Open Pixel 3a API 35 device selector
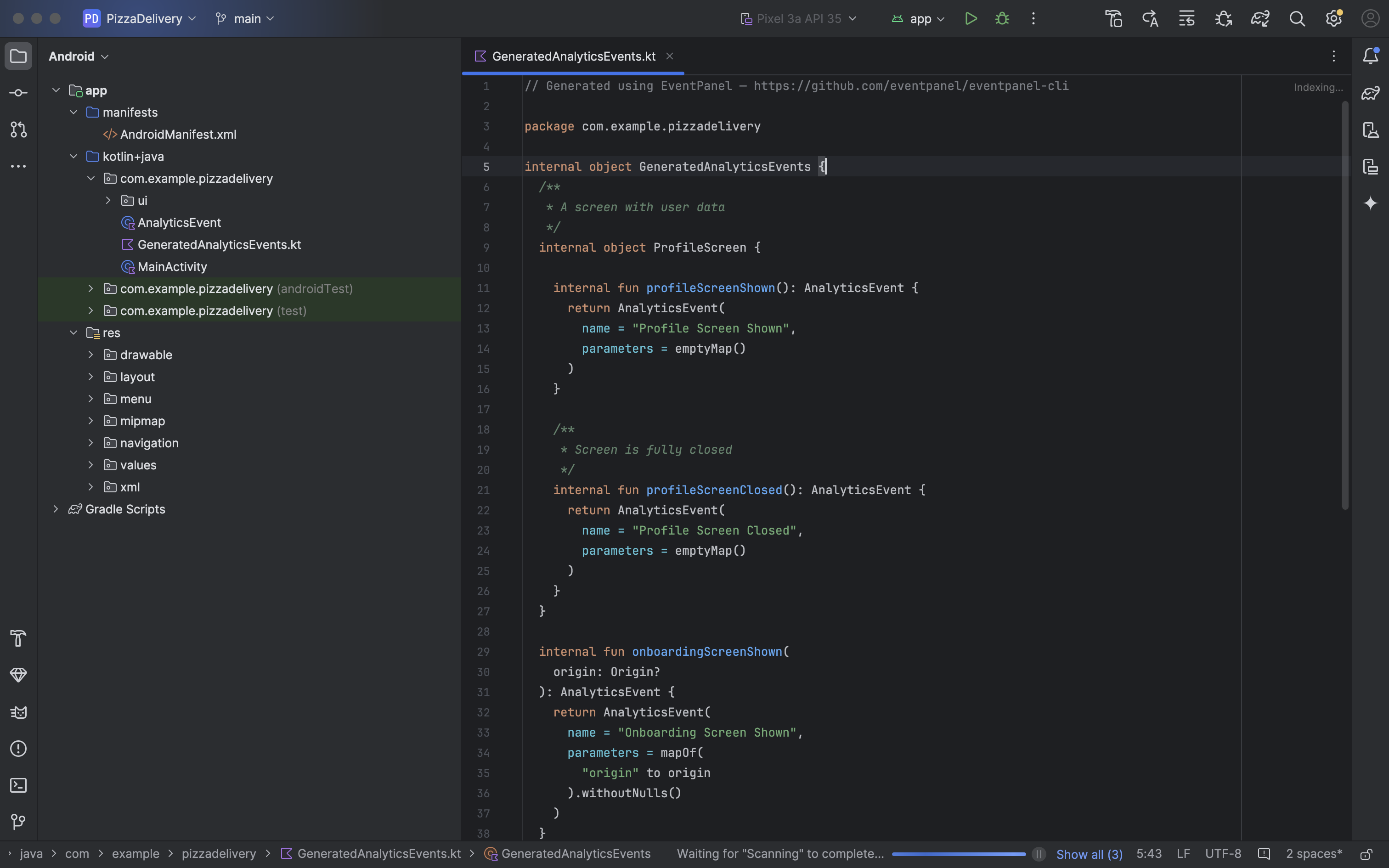 pos(798,19)
